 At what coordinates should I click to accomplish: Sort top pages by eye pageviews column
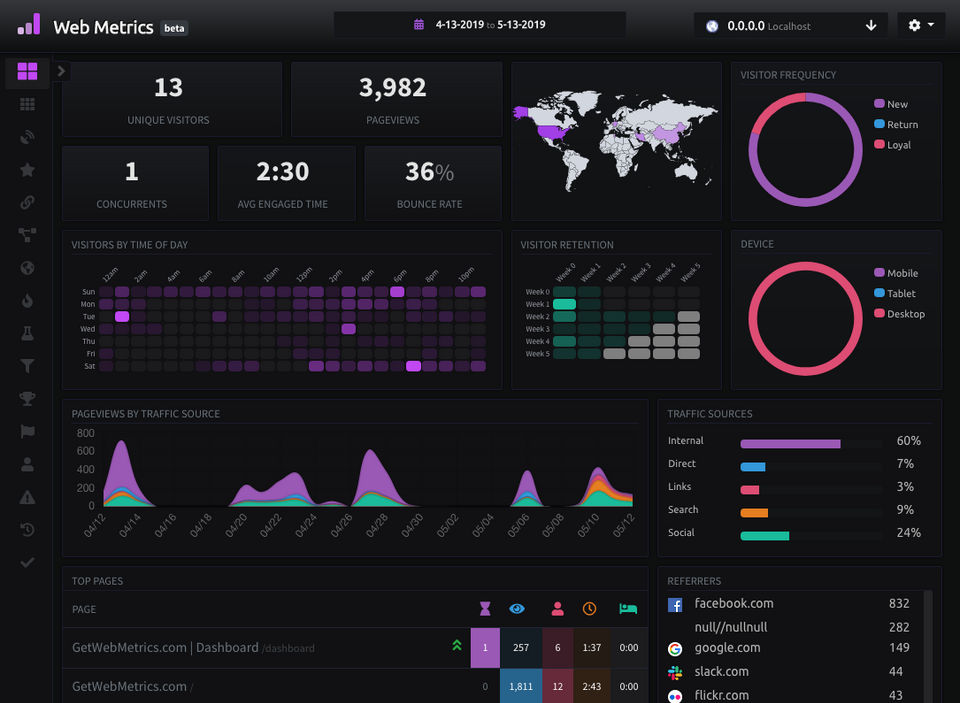pos(517,608)
